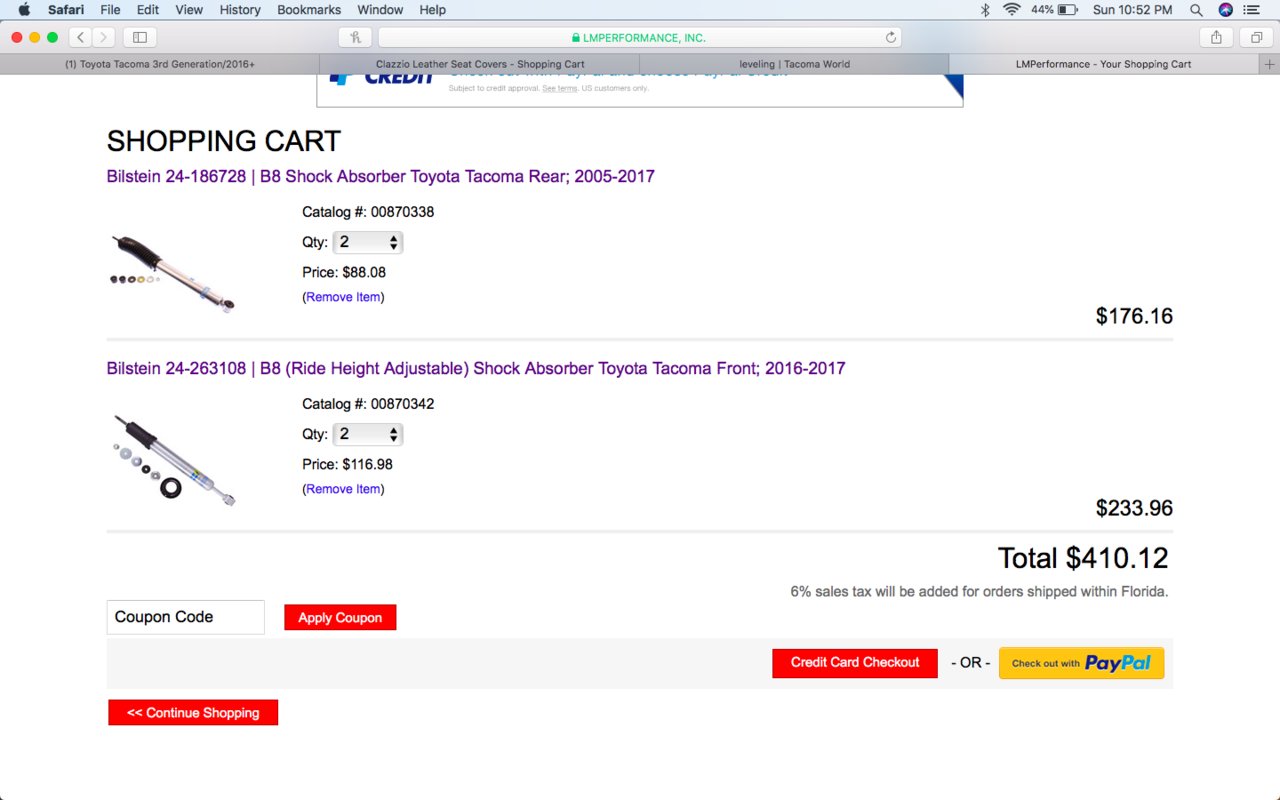Image resolution: width=1280 pixels, height=800 pixels.
Task: Open Wi-Fi status menu
Action: click(x=1012, y=10)
